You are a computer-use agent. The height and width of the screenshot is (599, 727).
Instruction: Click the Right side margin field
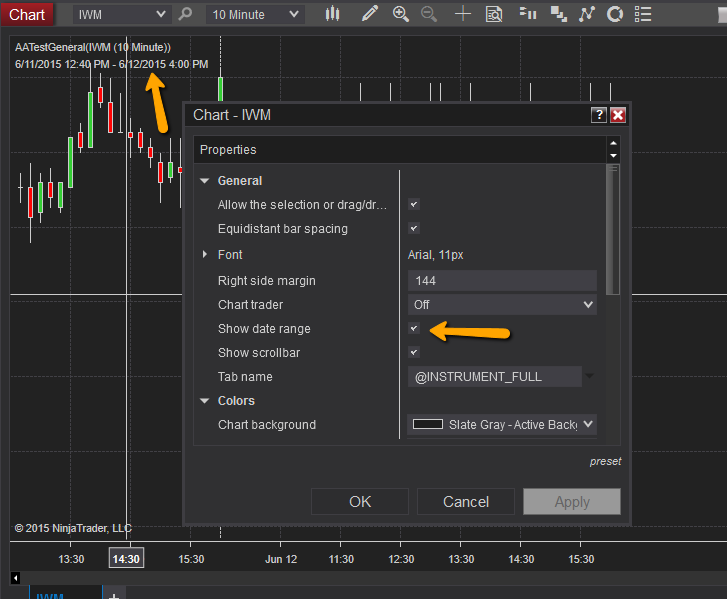click(502, 280)
